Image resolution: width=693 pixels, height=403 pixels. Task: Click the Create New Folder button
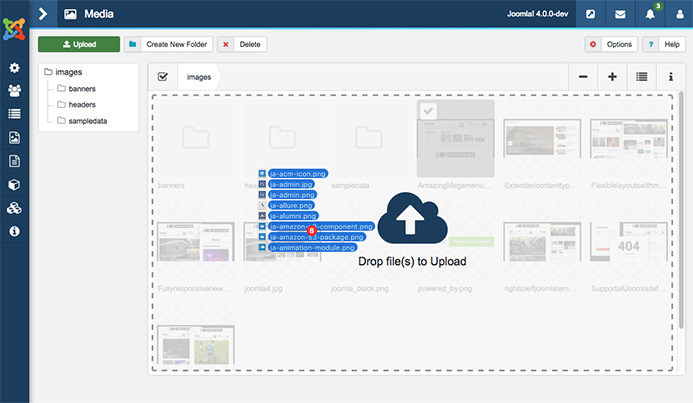(168, 44)
